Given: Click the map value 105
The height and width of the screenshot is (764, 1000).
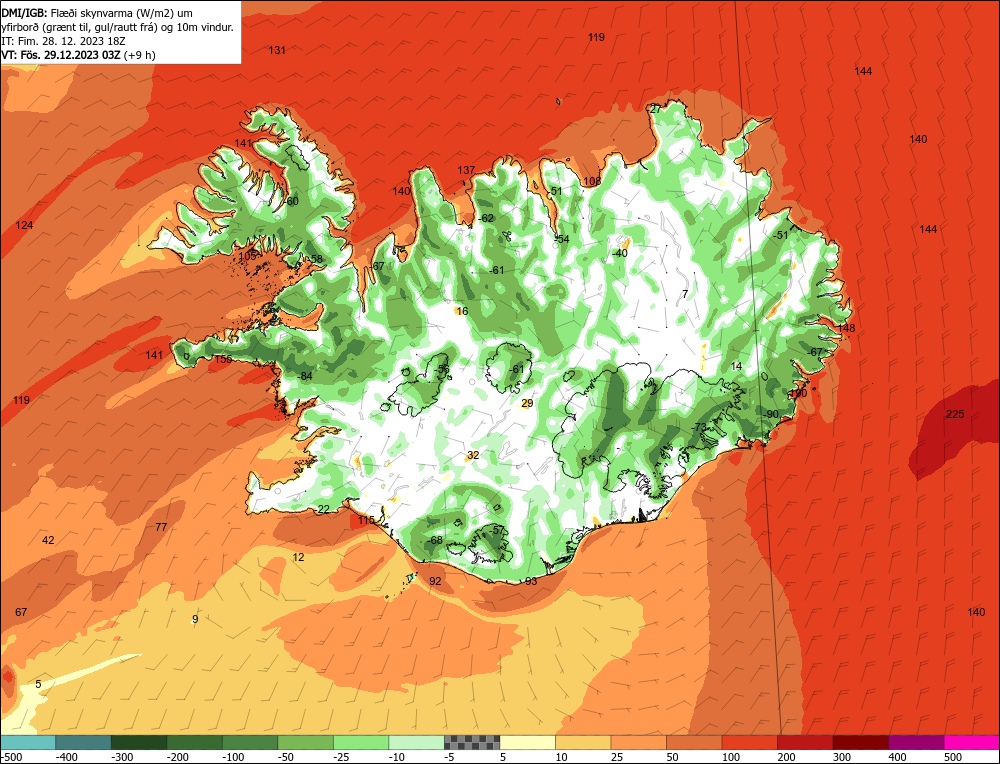Looking at the screenshot, I should [247, 256].
